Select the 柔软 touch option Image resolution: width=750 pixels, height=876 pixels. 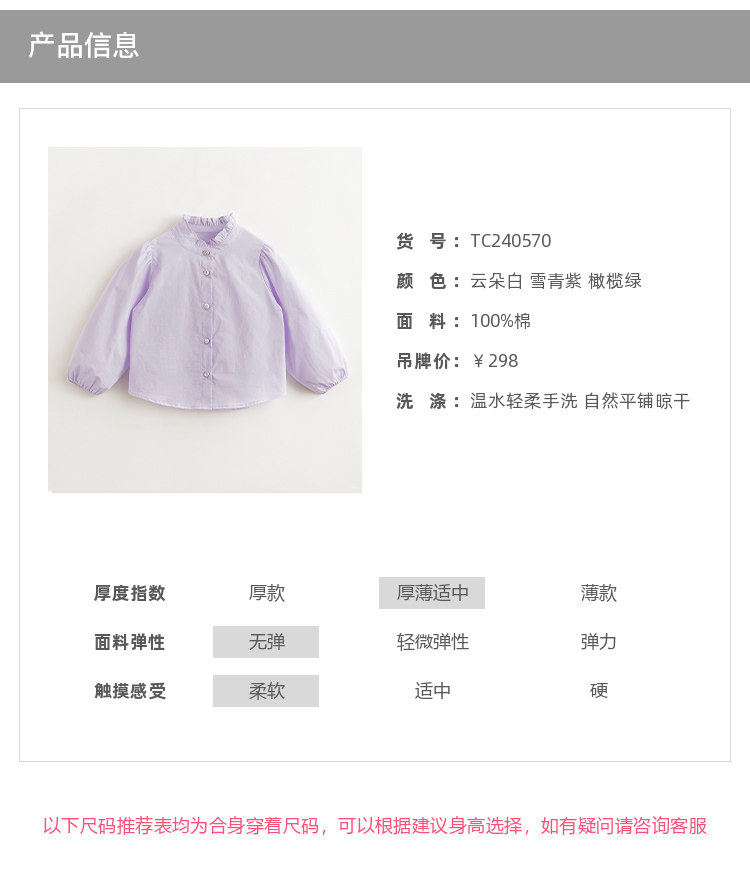point(266,691)
